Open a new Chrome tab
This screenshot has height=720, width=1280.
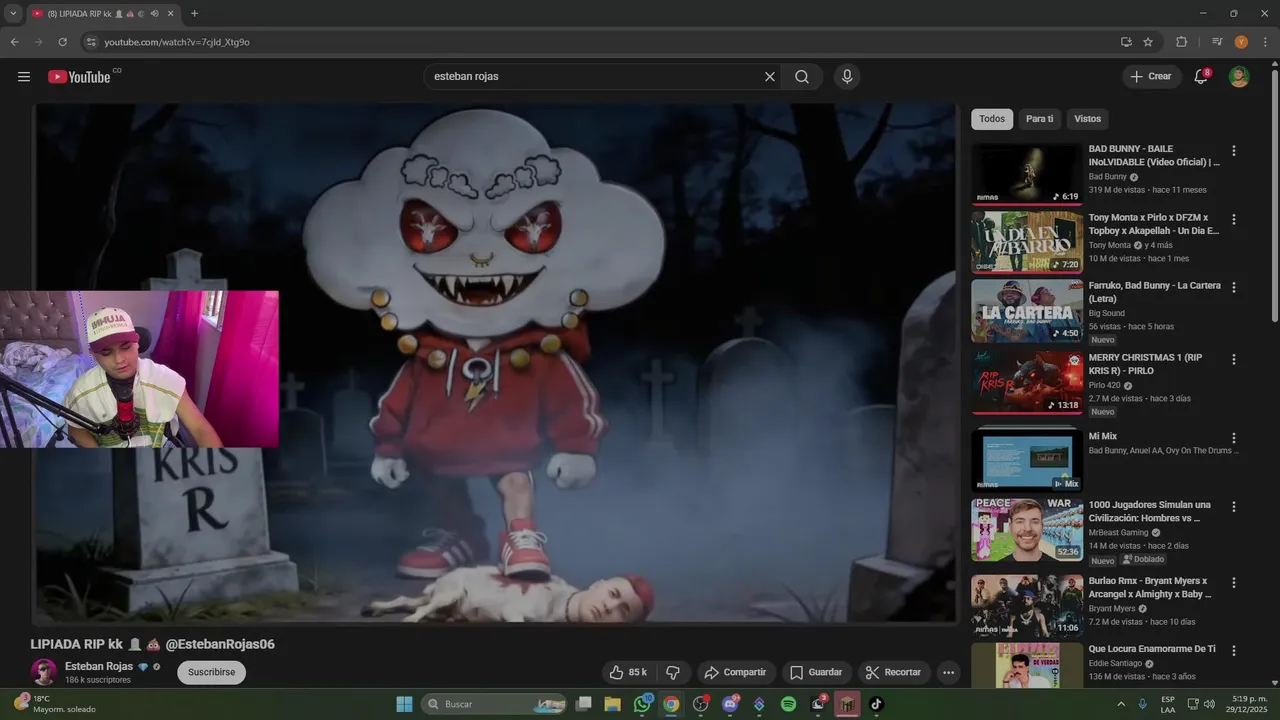tap(194, 14)
